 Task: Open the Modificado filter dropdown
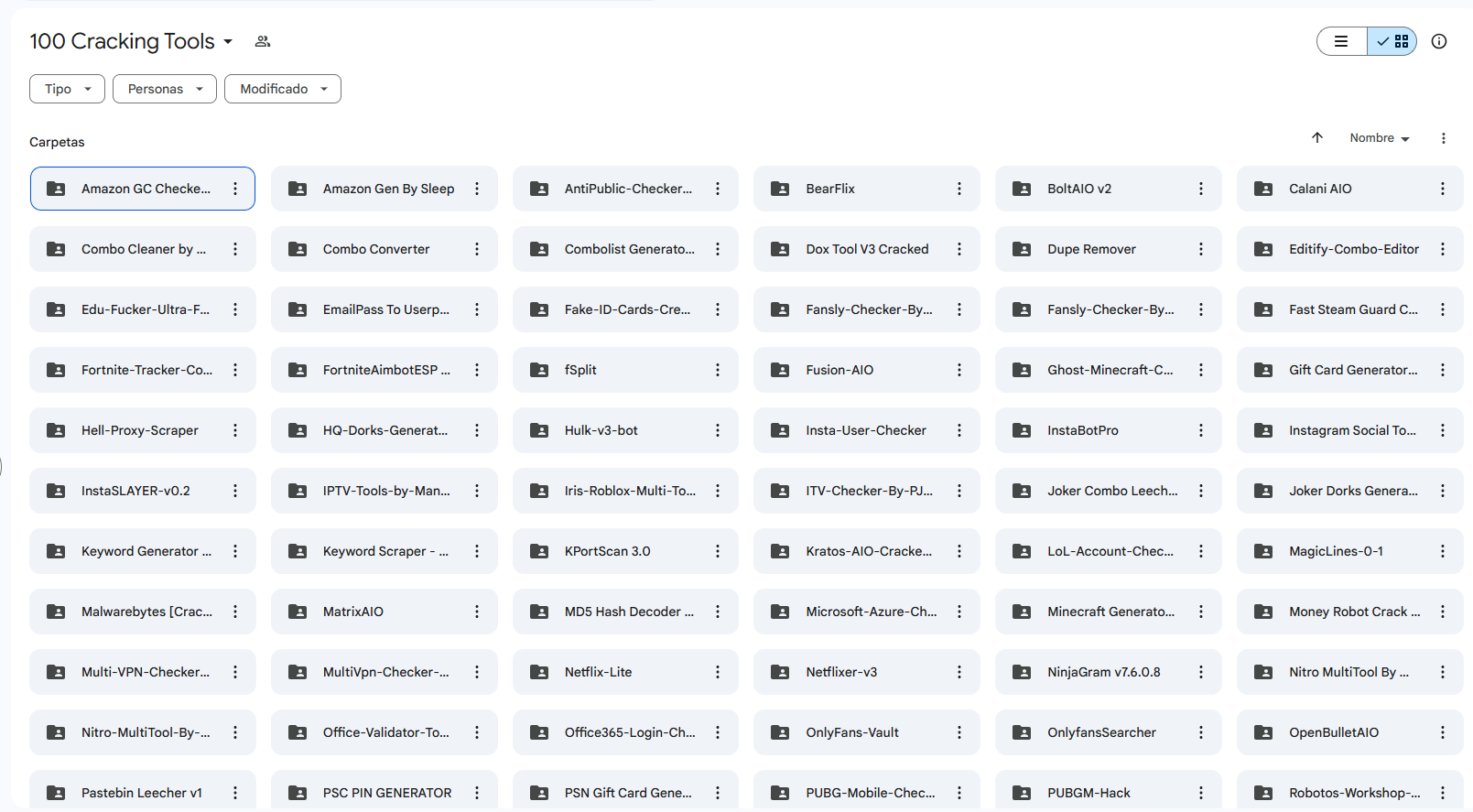point(283,89)
